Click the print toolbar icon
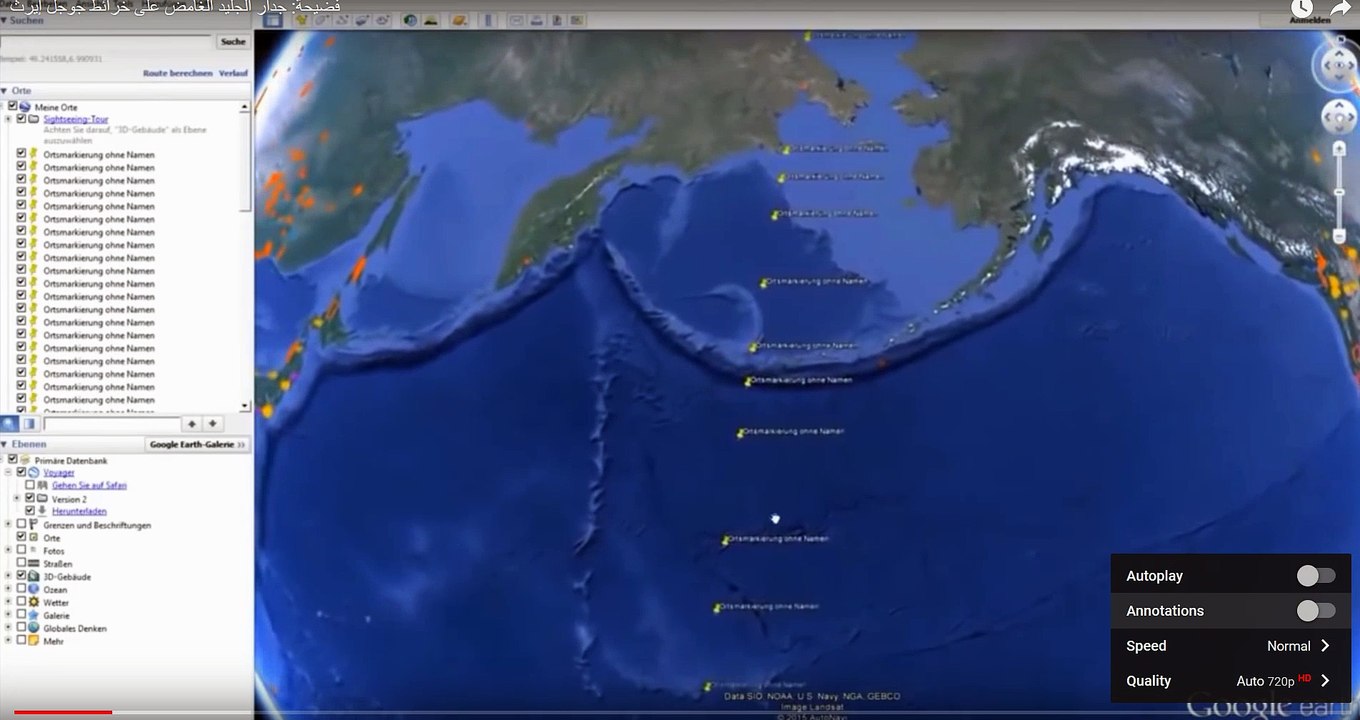This screenshot has width=1360, height=720. [x=537, y=20]
